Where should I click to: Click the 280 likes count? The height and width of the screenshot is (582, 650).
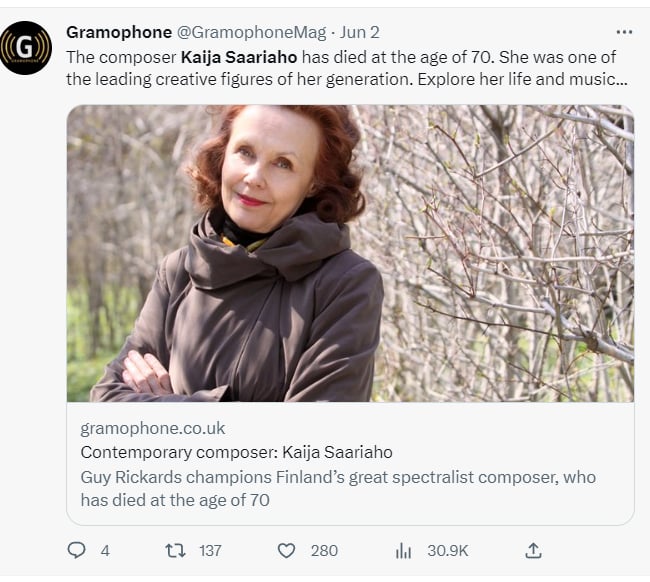tap(324, 551)
